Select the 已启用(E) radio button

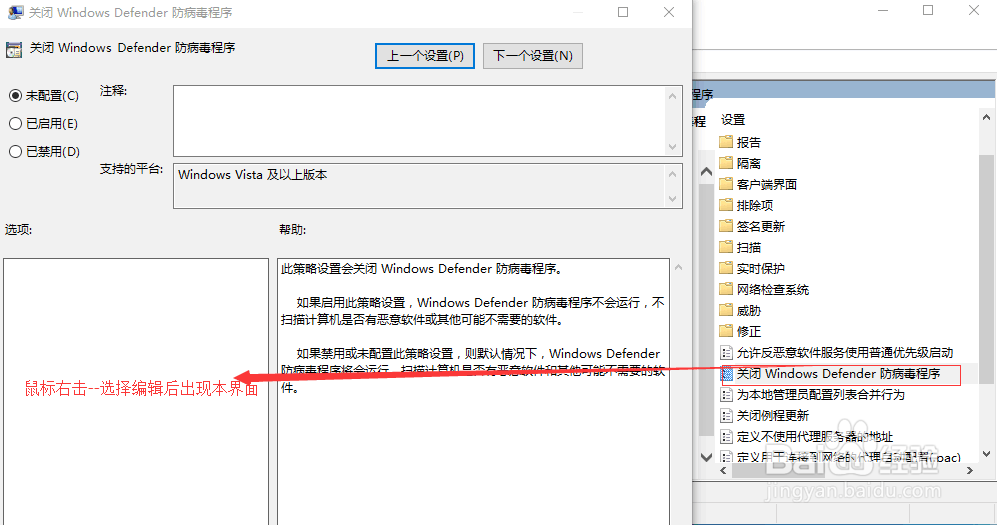click(15, 124)
